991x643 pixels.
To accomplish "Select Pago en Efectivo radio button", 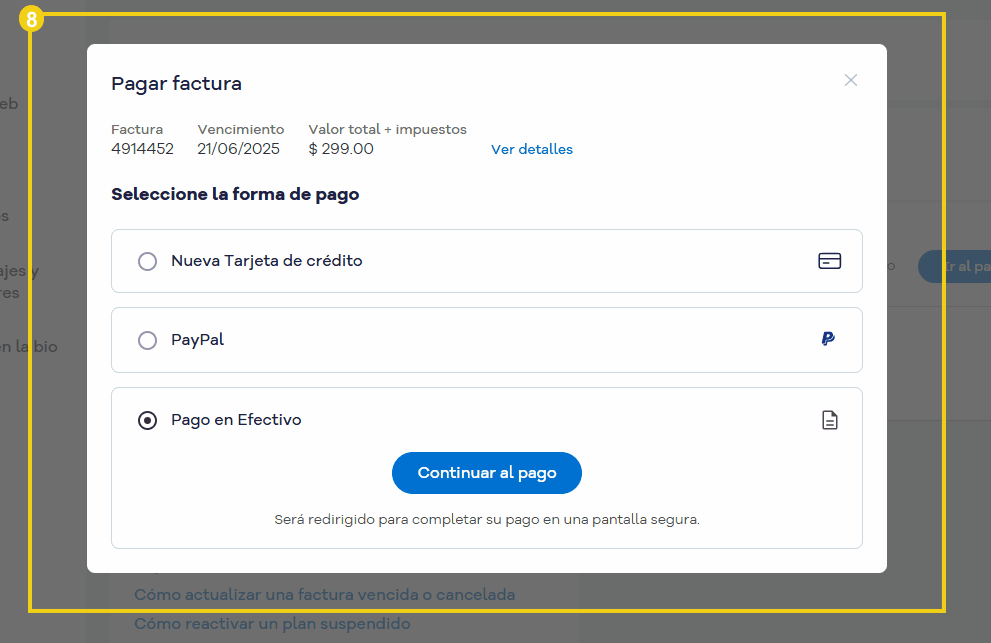I will pos(147,420).
